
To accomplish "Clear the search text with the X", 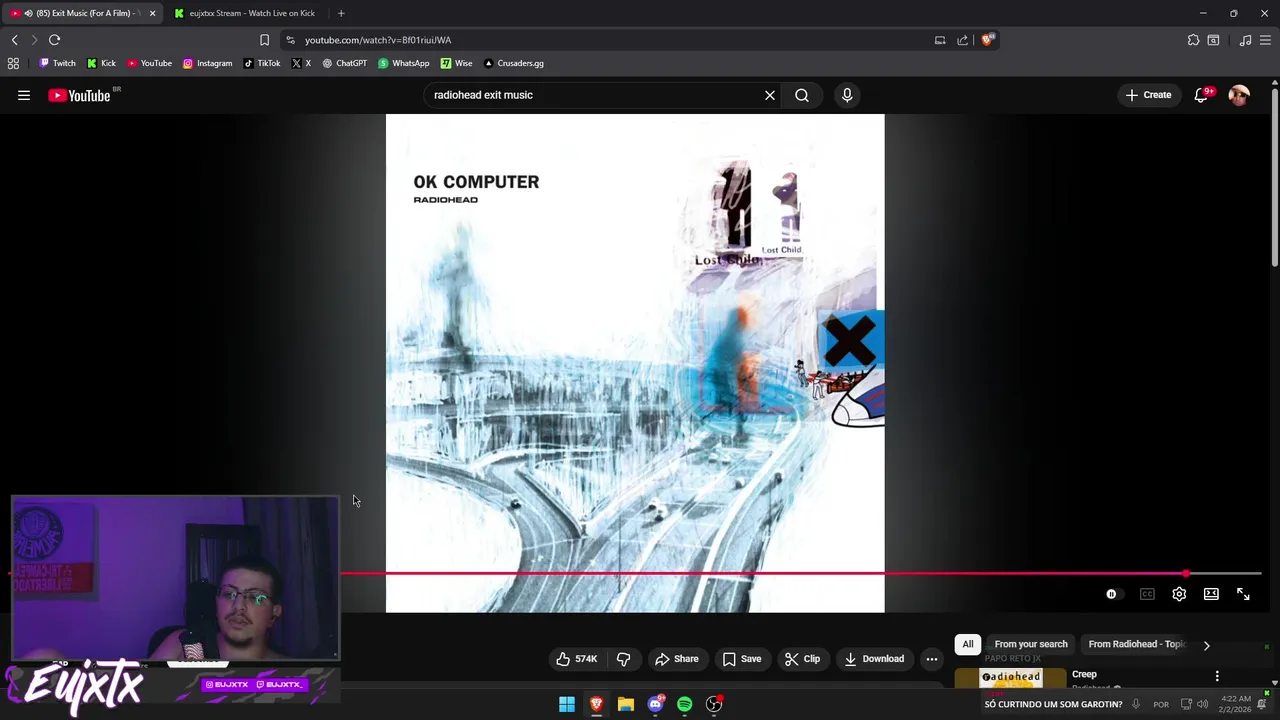I will coord(770,95).
